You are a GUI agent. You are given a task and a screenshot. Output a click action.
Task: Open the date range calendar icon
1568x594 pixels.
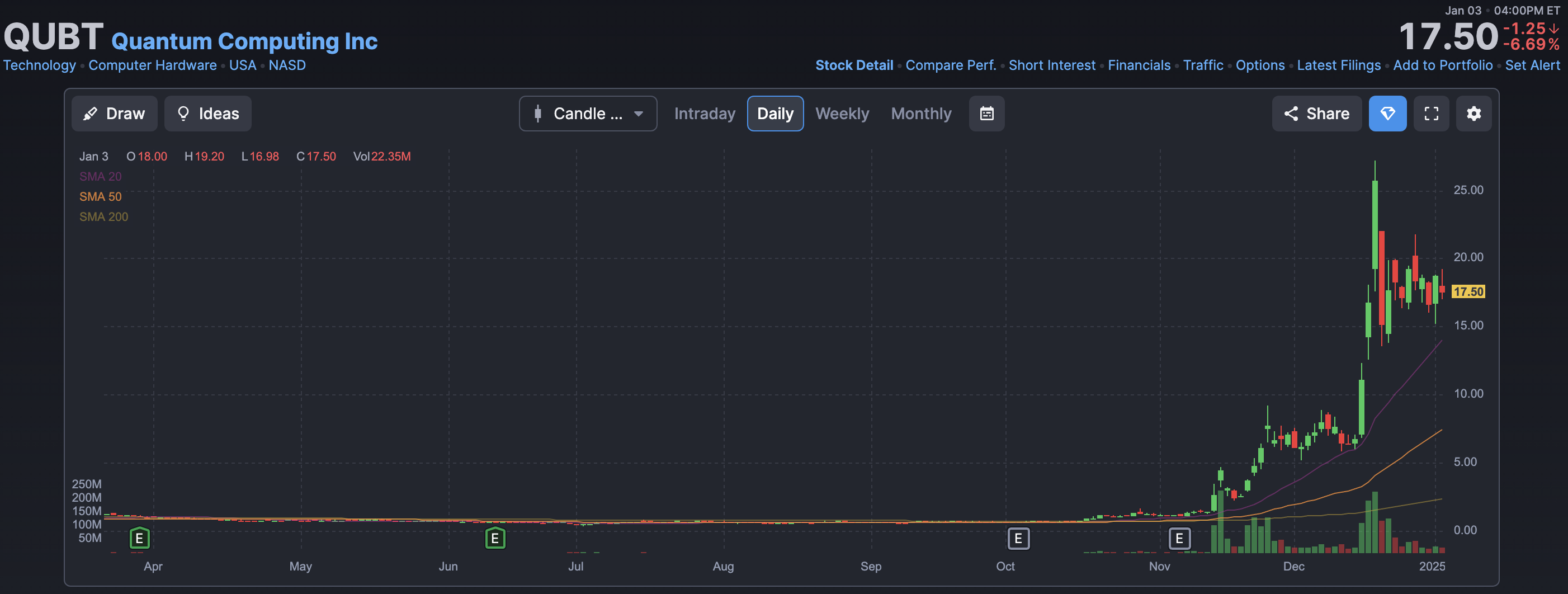click(x=986, y=114)
